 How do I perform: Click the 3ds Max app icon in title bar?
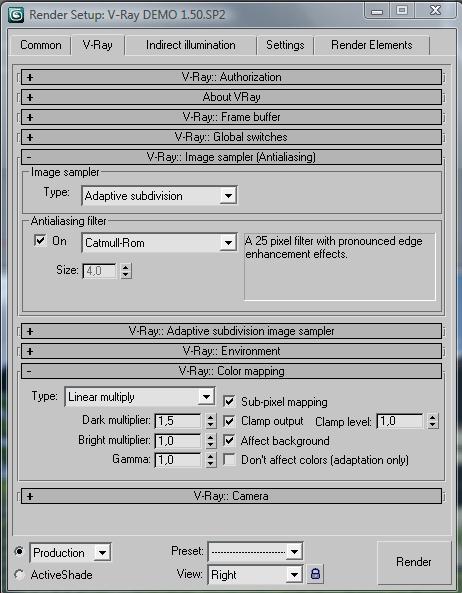pos(16,15)
